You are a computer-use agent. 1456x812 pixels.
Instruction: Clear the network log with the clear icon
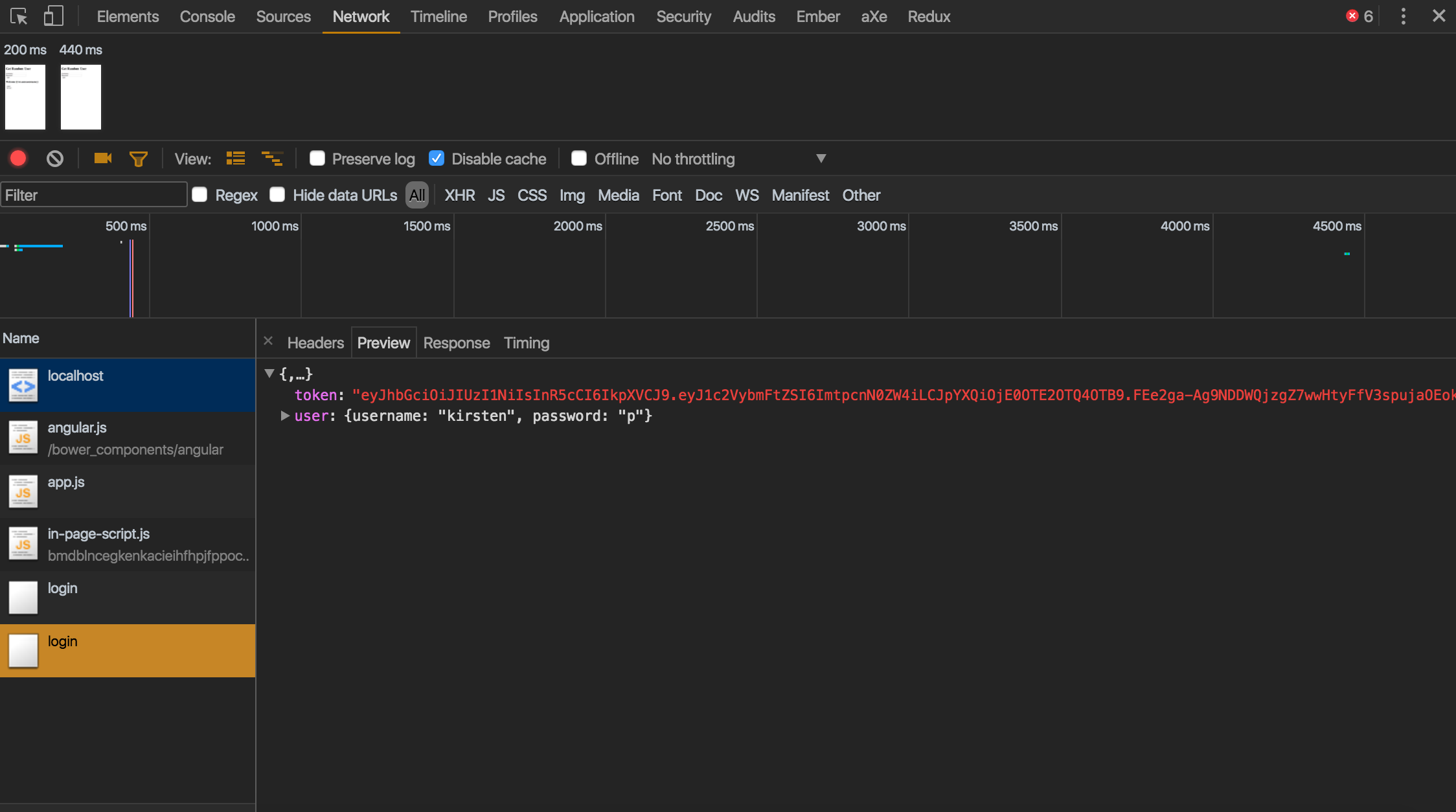(x=55, y=159)
